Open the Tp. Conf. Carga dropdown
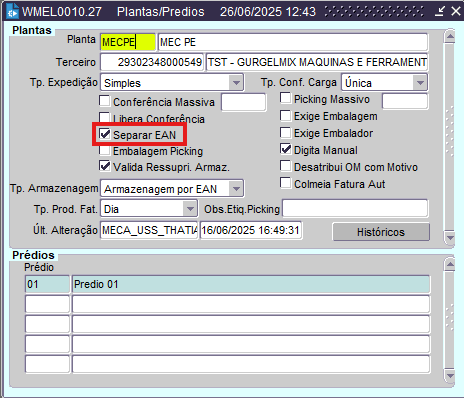The width and height of the screenshot is (464, 398). click(420, 82)
